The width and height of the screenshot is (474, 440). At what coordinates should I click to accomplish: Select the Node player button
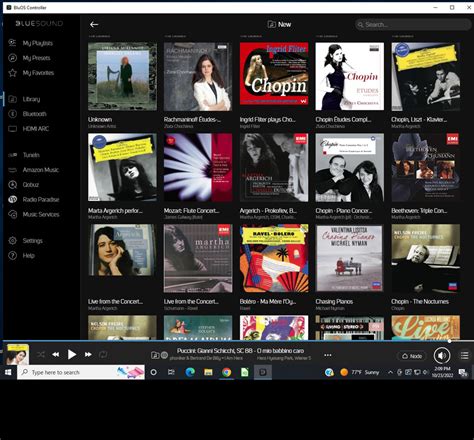412,356
